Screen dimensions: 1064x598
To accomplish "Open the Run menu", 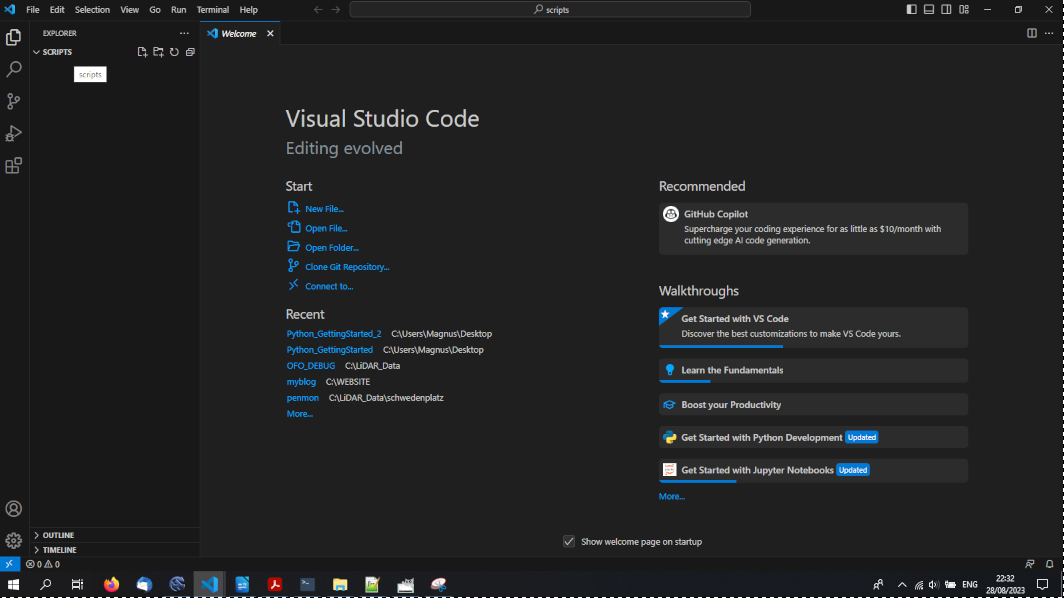I will coord(178,10).
